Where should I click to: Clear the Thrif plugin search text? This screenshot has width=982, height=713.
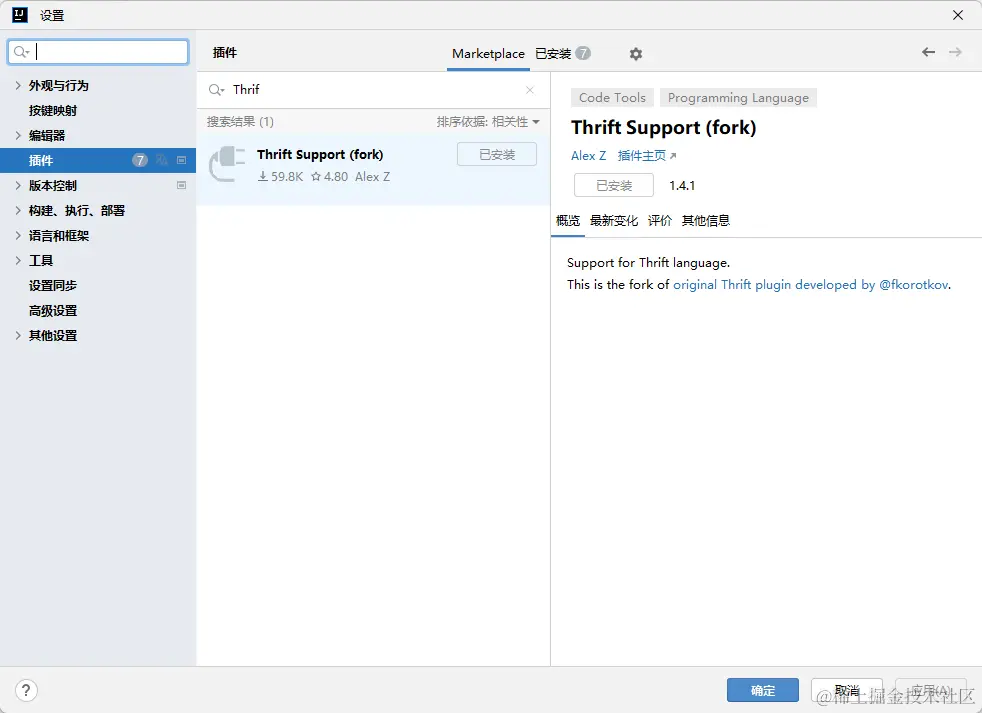530,90
